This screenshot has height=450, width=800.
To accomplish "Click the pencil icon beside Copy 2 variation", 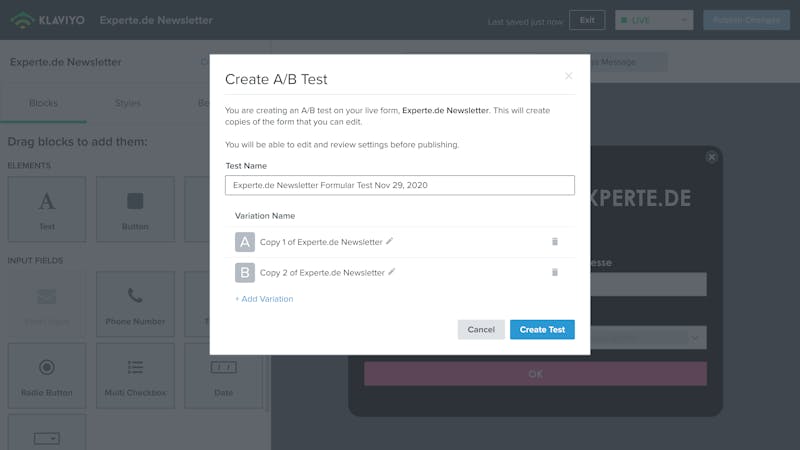I will 391,272.
